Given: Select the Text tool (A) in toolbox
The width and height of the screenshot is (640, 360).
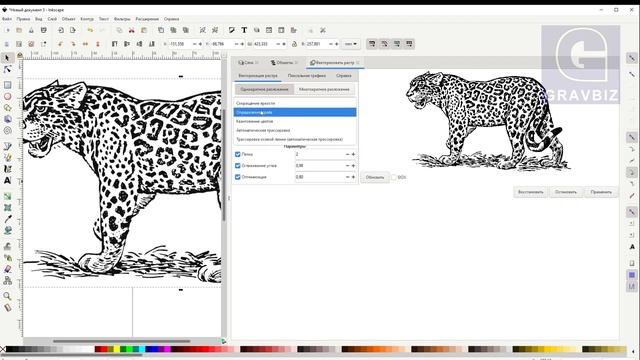Looking at the screenshot, I should [7, 180].
